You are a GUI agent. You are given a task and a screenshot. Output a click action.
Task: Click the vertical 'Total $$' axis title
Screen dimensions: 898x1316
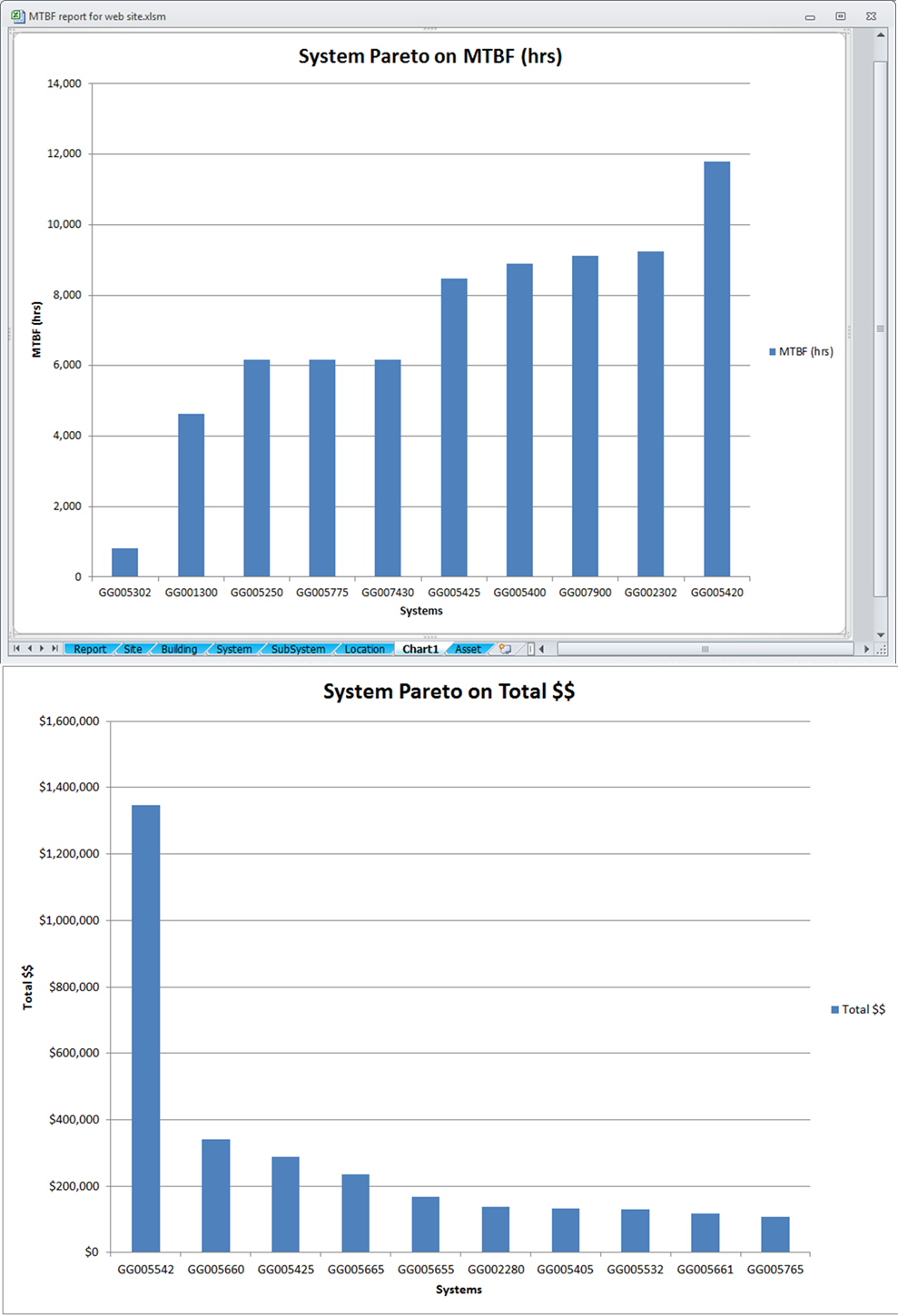[x=28, y=987]
